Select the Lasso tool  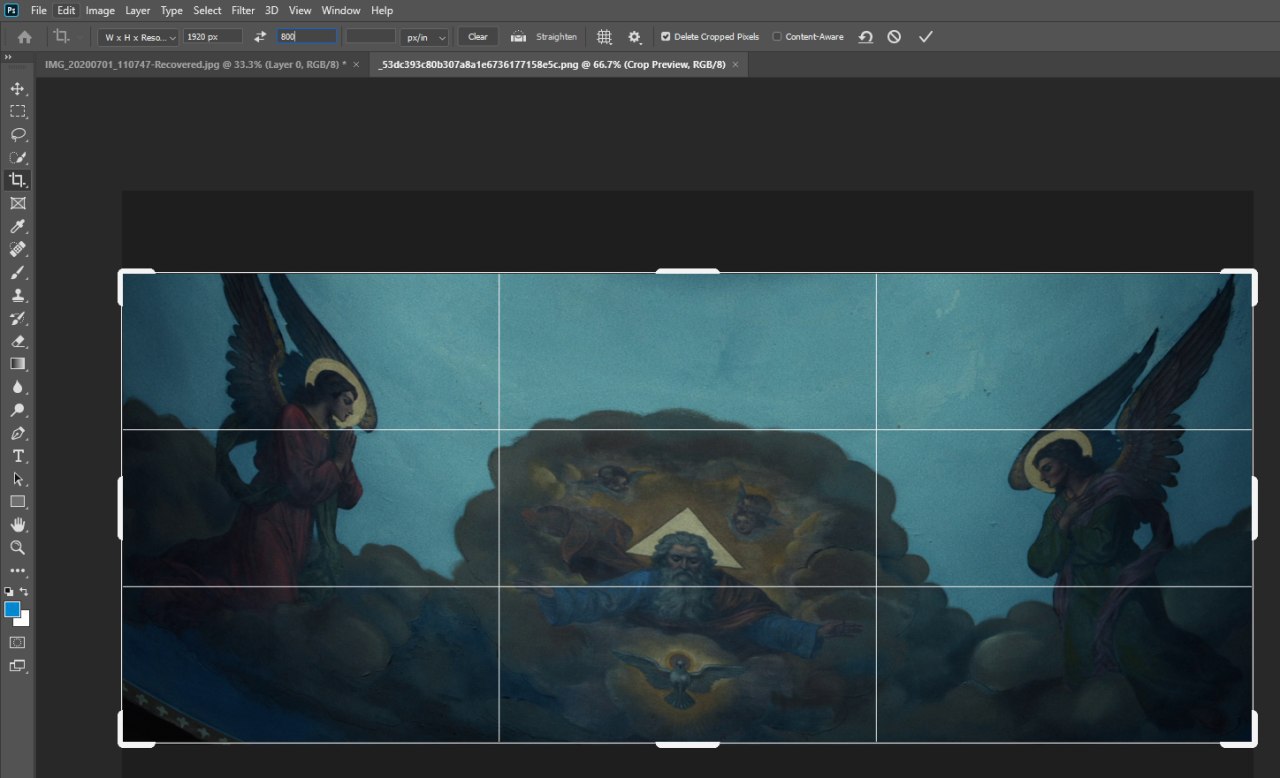pos(17,134)
